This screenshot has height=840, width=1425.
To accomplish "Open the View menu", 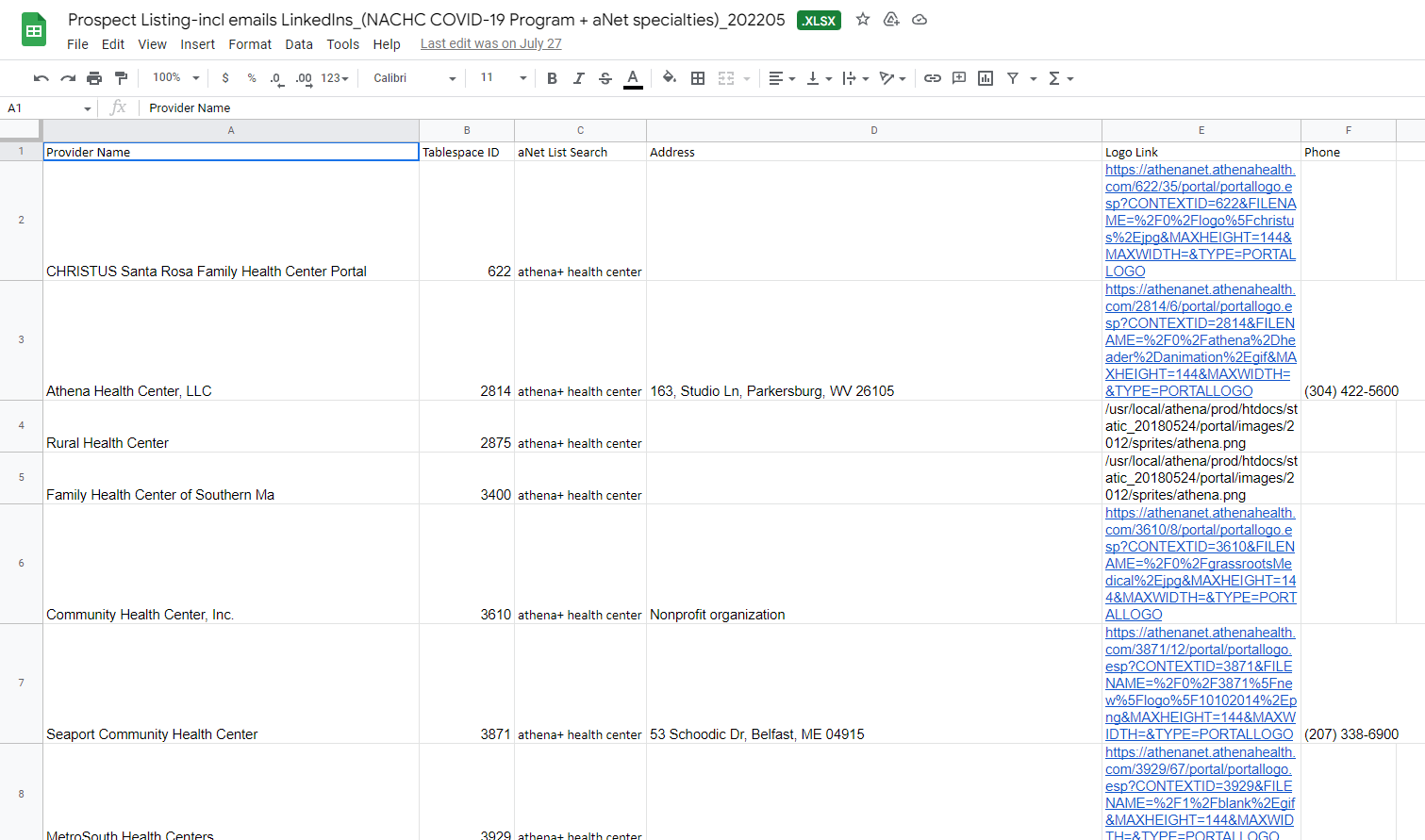I will pos(152,44).
